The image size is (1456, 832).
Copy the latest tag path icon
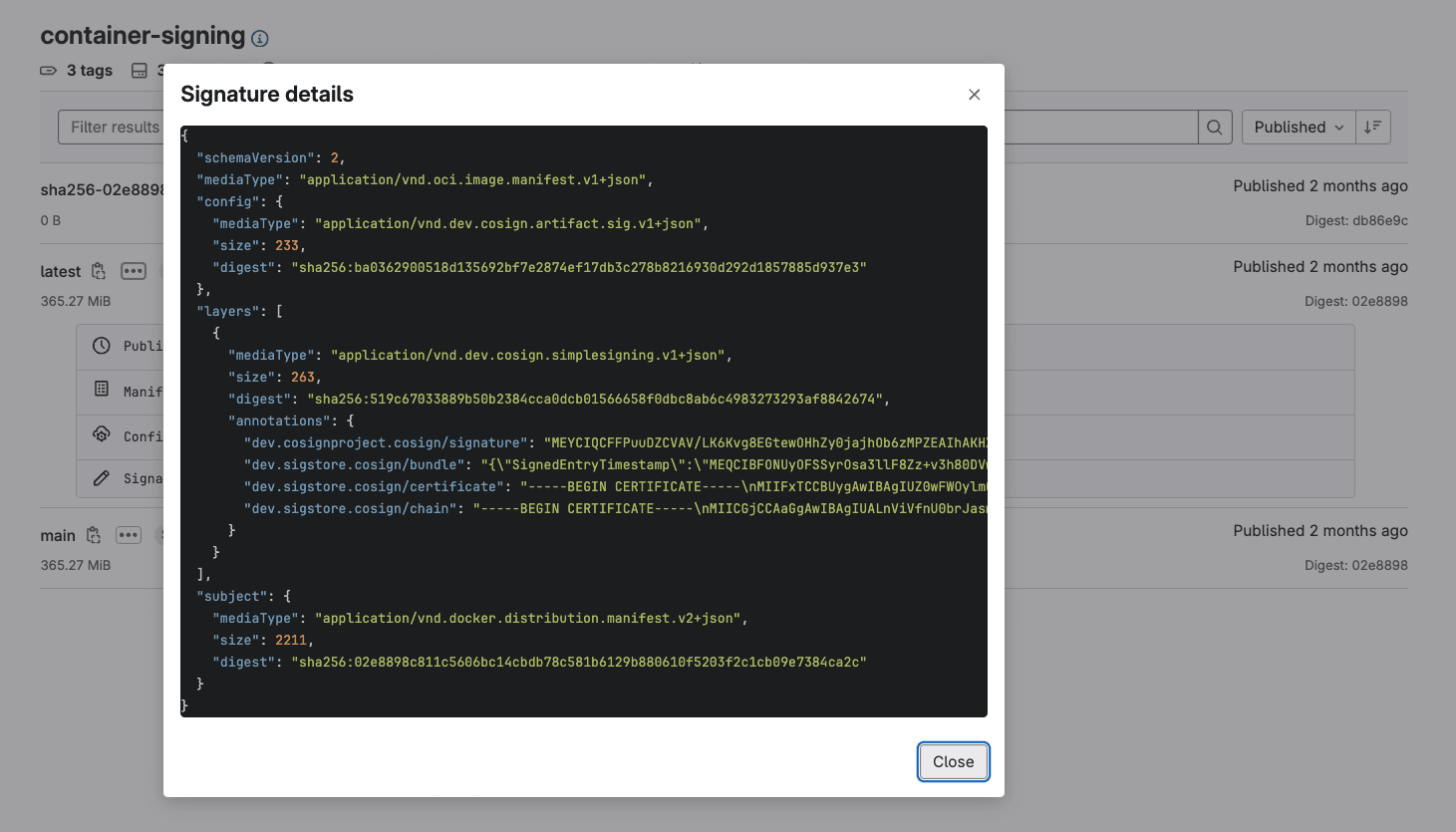[99, 271]
